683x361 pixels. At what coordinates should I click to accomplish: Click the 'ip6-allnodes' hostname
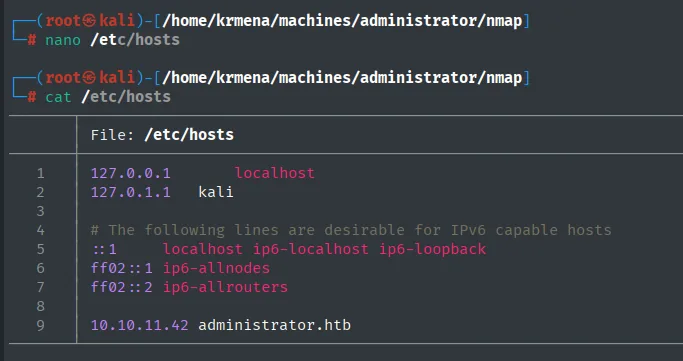coord(216,268)
